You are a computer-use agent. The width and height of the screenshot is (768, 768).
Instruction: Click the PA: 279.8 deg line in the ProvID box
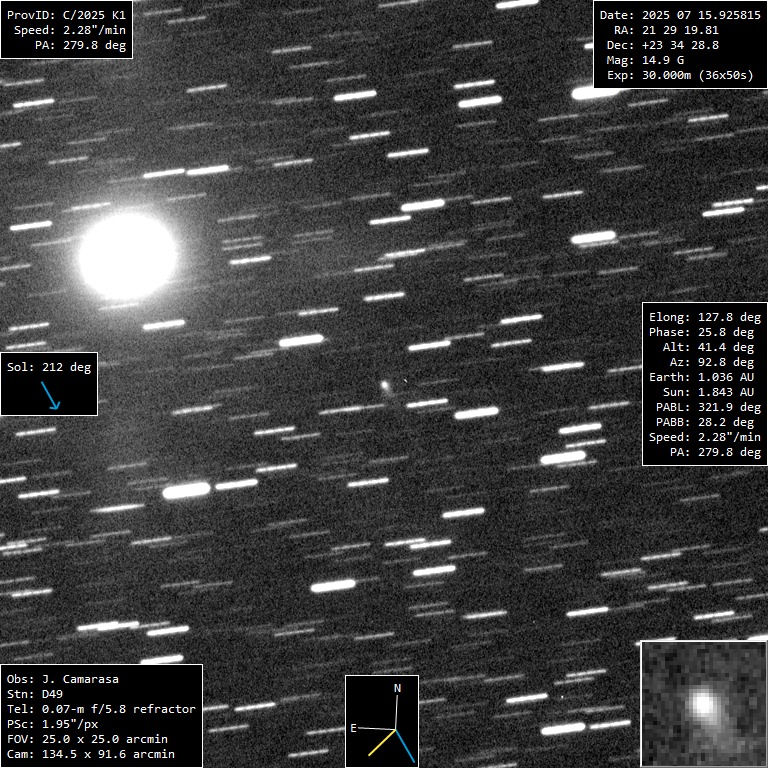(x=80, y=45)
